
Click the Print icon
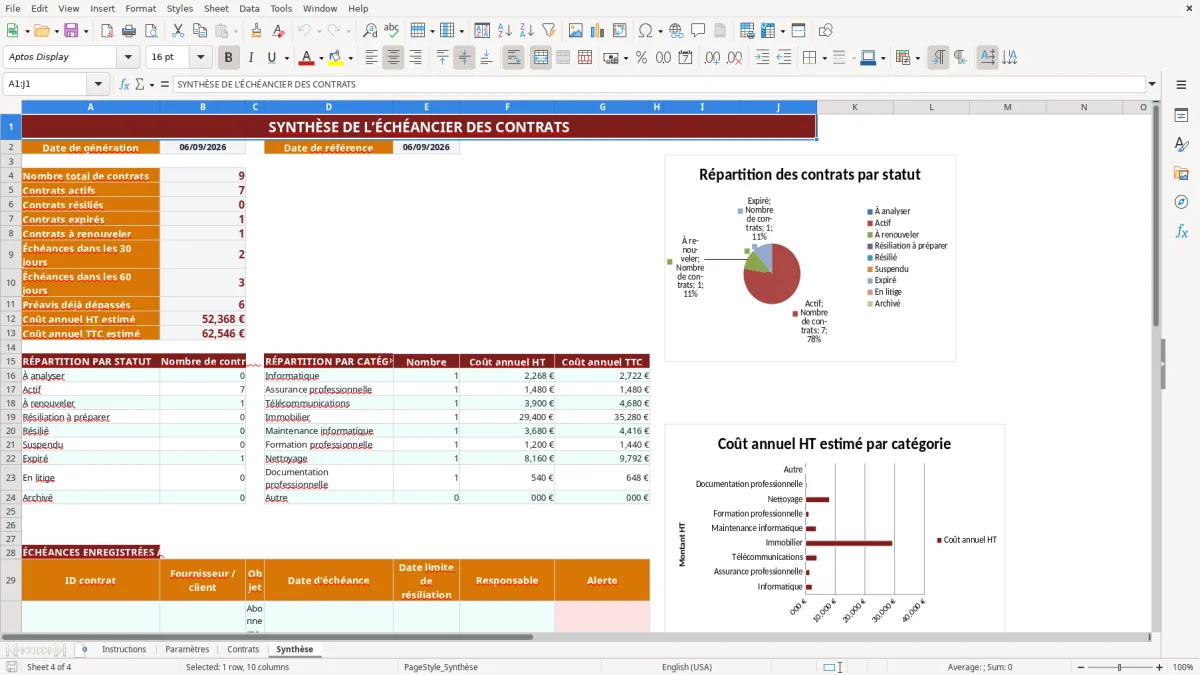click(128, 31)
